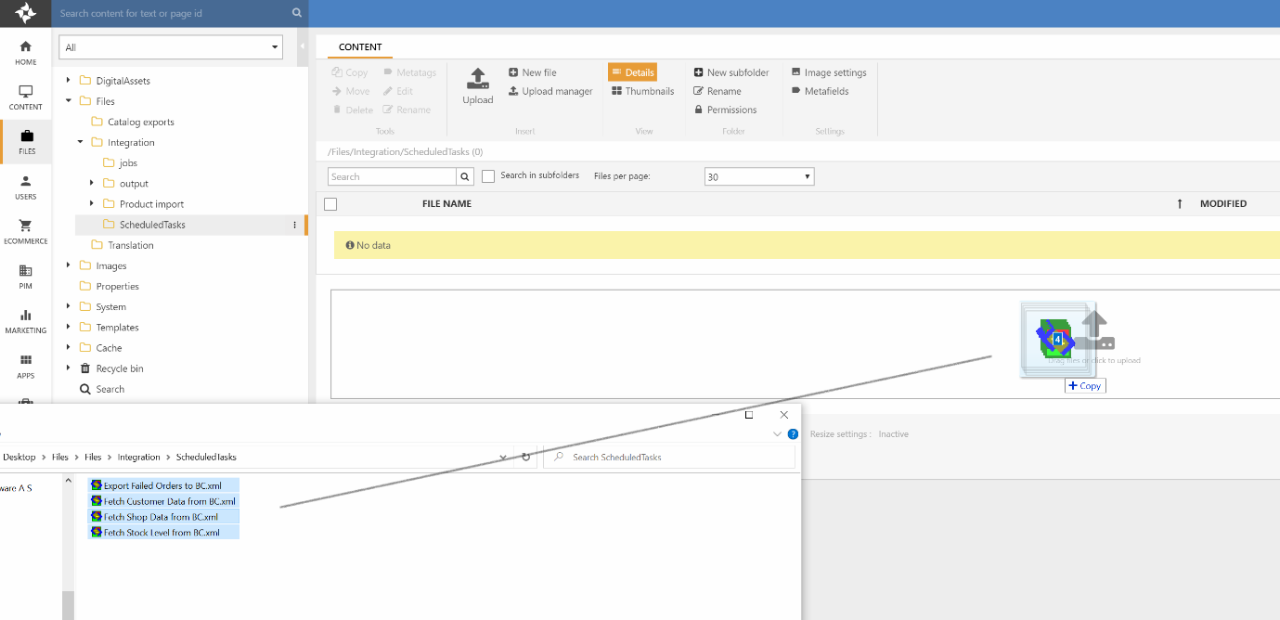Go to PIM in the sidebar
1280x620 pixels.
click(x=25, y=276)
